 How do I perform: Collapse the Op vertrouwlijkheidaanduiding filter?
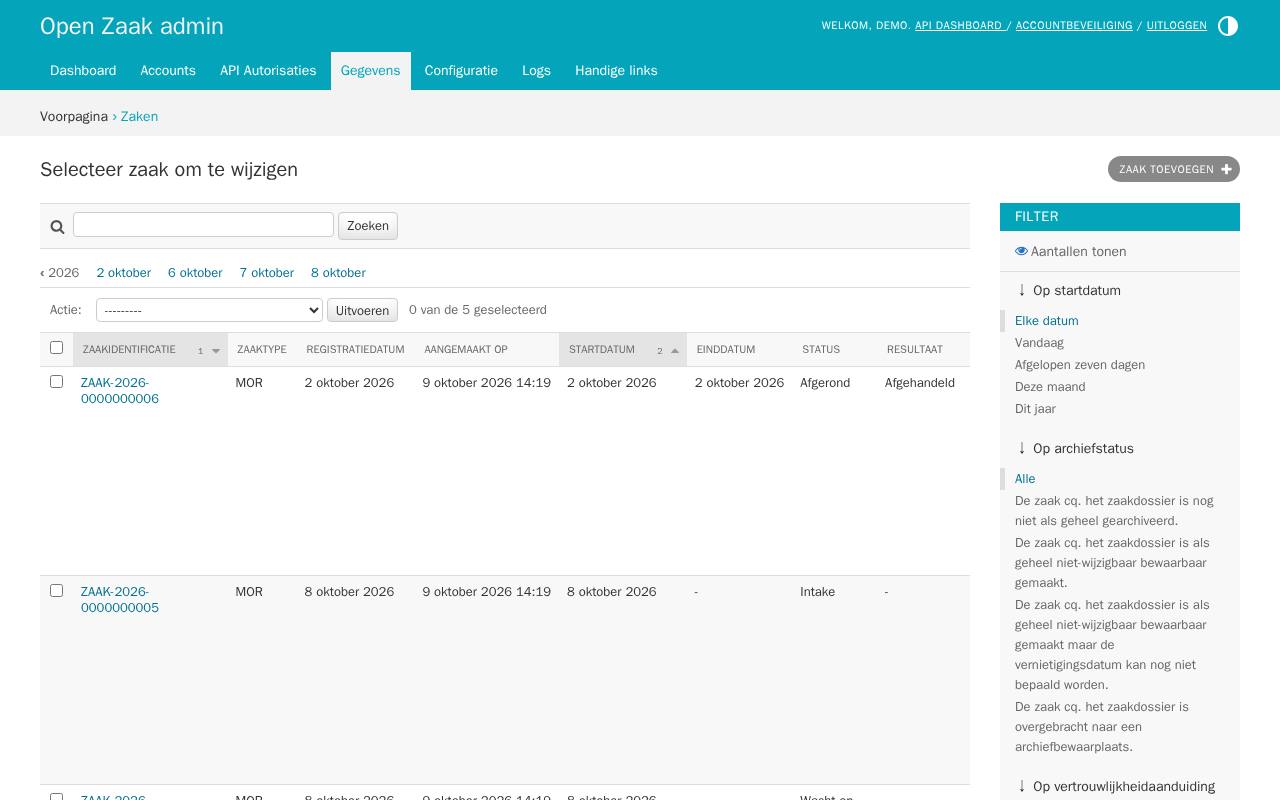[x=1115, y=786]
